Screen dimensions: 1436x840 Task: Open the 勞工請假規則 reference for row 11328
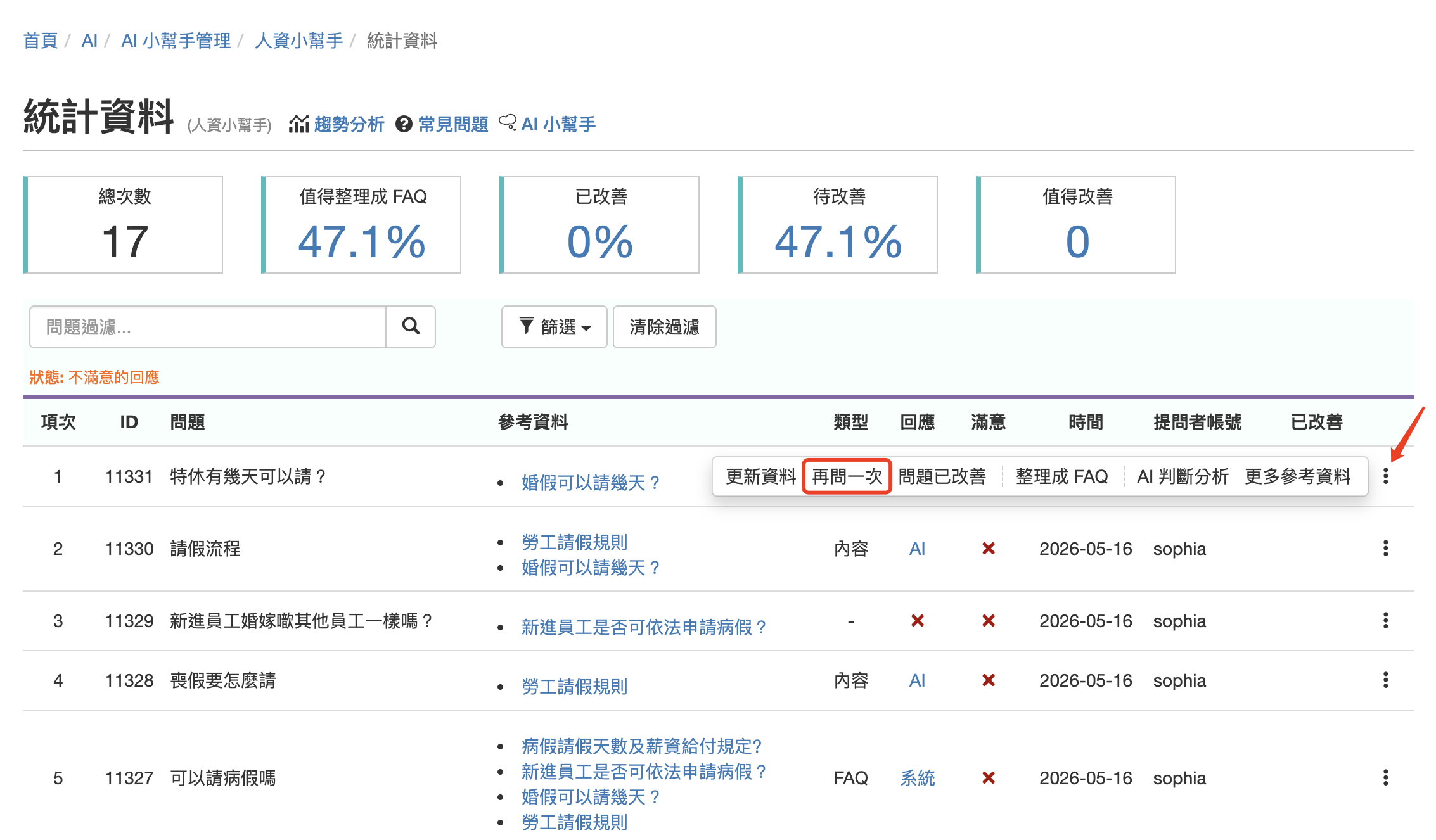click(574, 687)
